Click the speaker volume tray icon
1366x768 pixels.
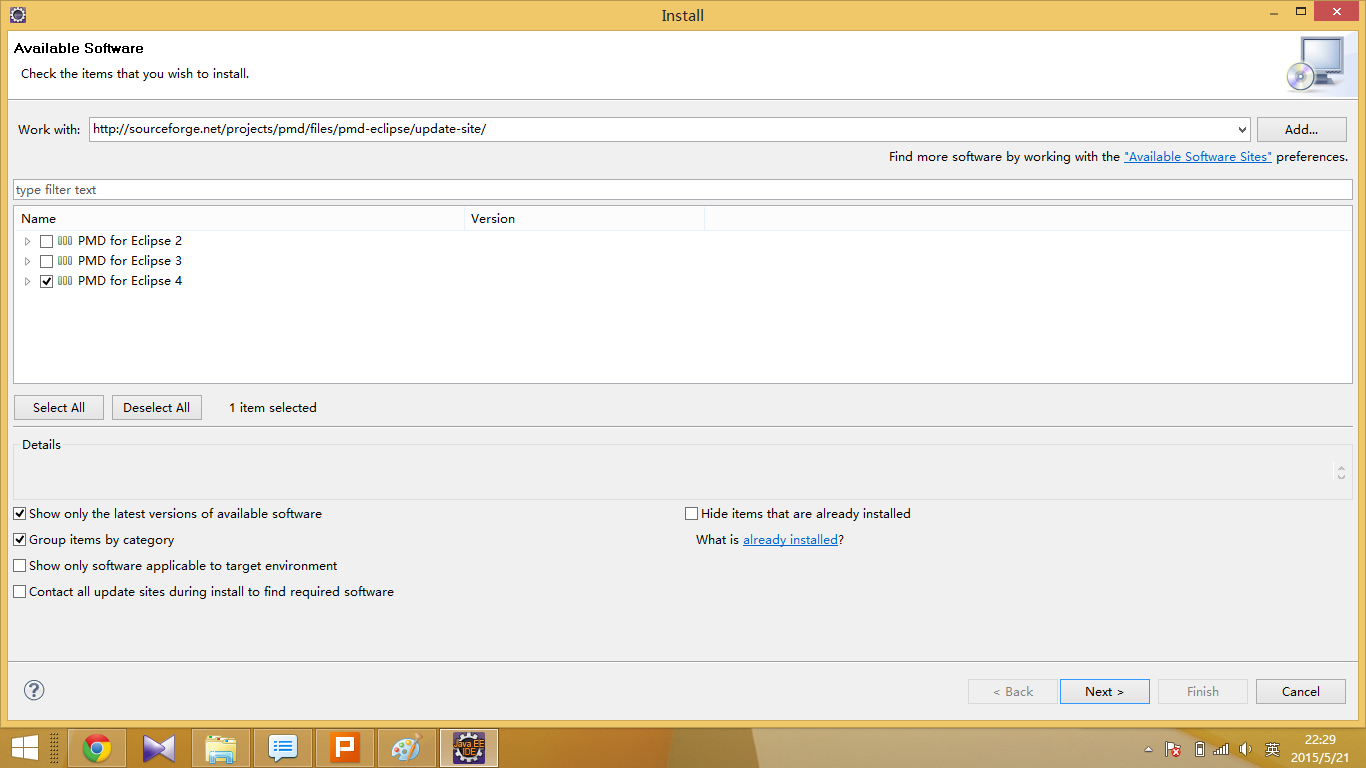click(x=1245, y=749)
